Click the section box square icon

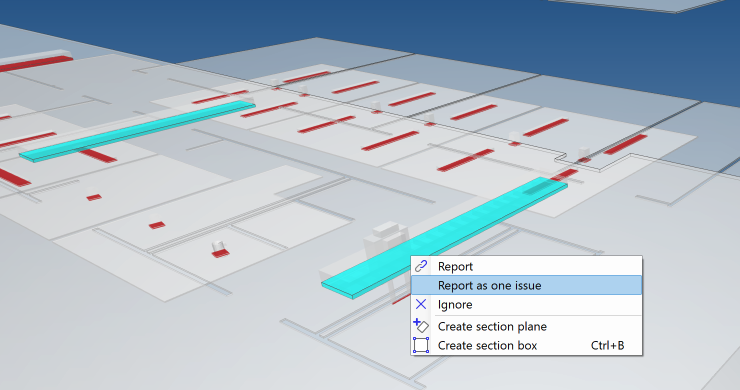pyautogui.click(x=420, y=345)
